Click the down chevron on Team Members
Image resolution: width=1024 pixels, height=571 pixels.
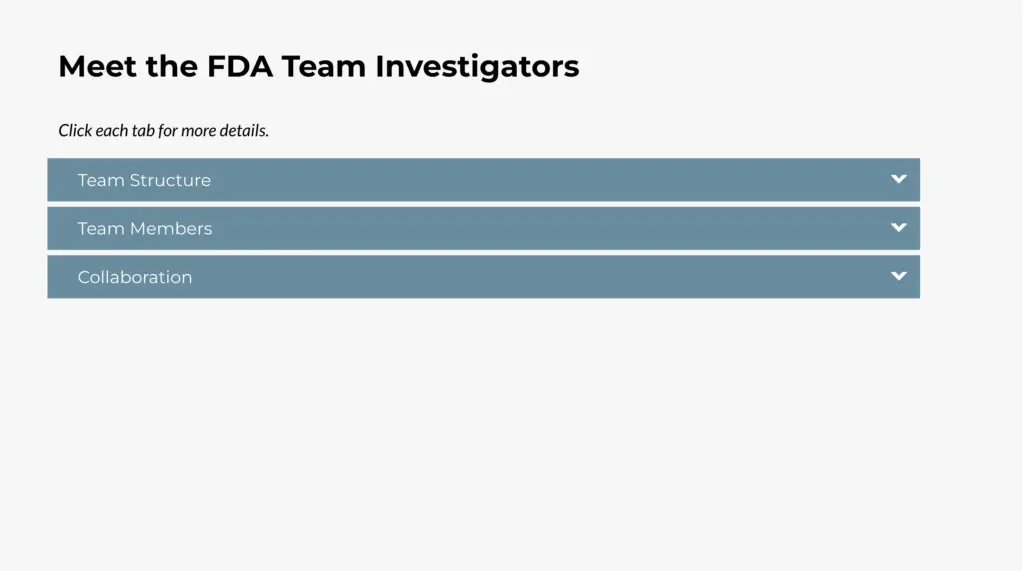pyautogui.click(x=898, y=227)
